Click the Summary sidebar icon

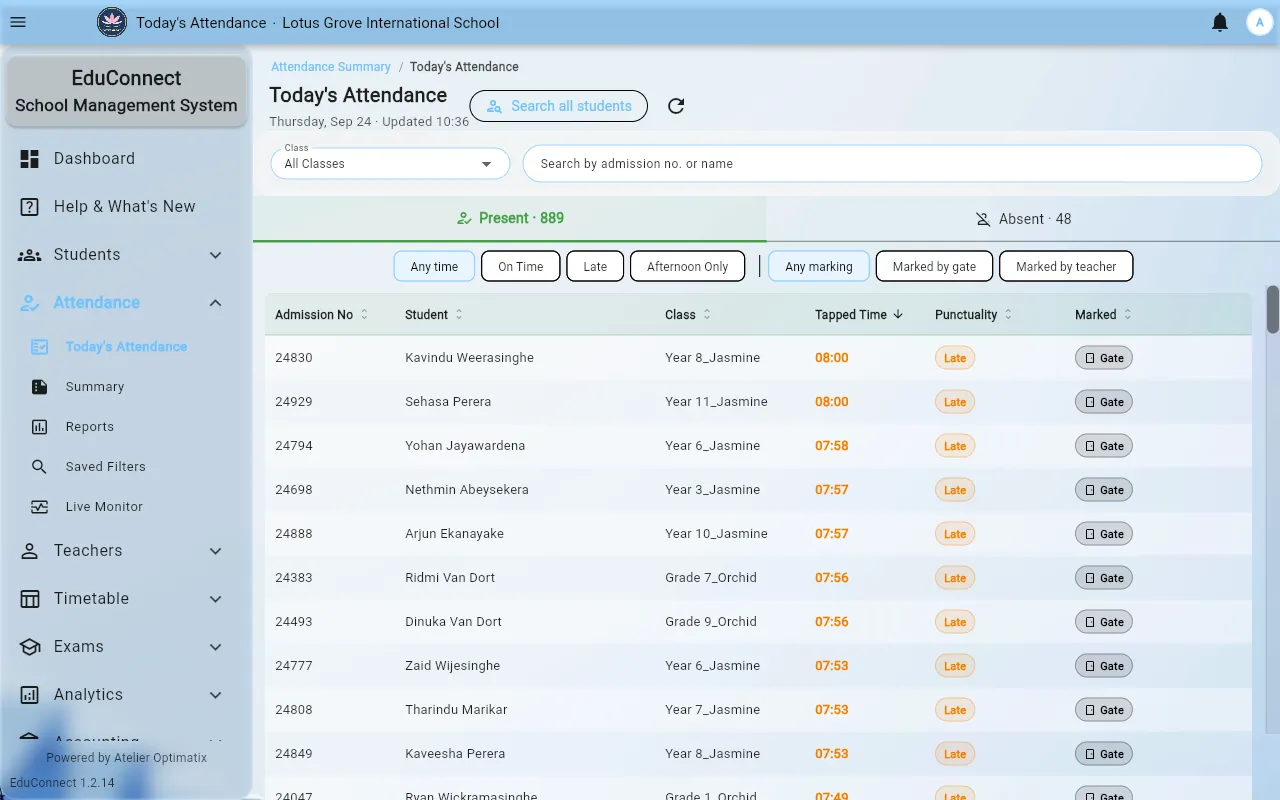tap(40, 387)
